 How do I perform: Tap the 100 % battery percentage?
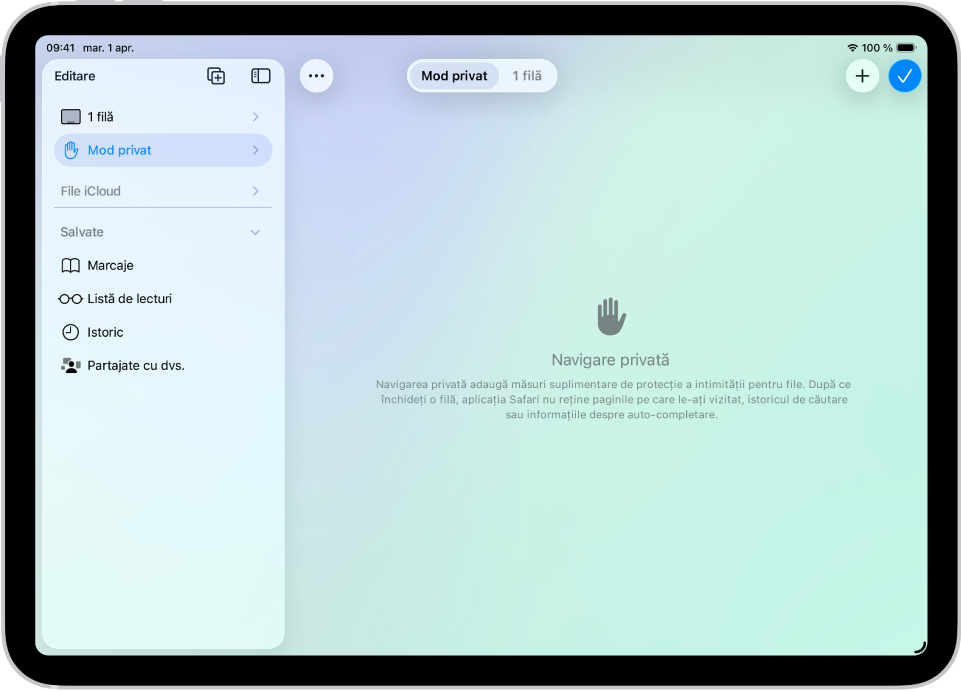pos(876,48)
